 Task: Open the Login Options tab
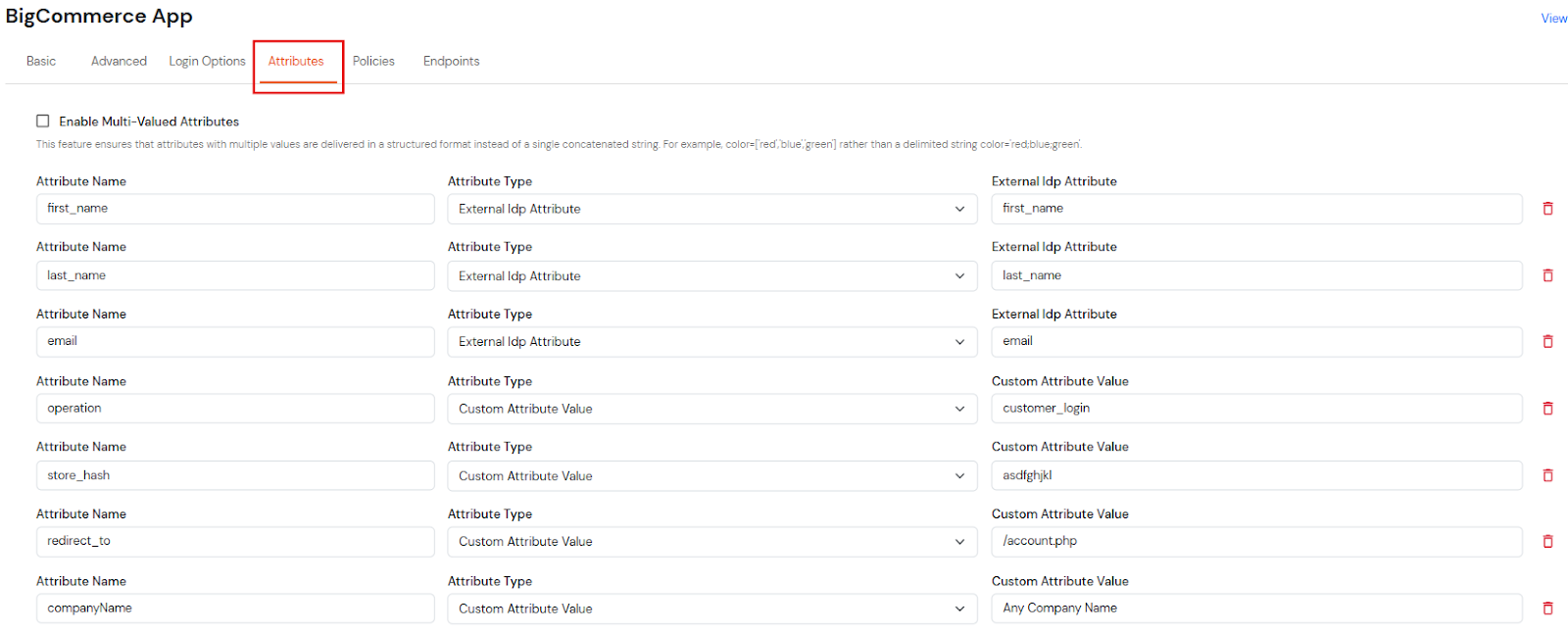tap(207, 61)
